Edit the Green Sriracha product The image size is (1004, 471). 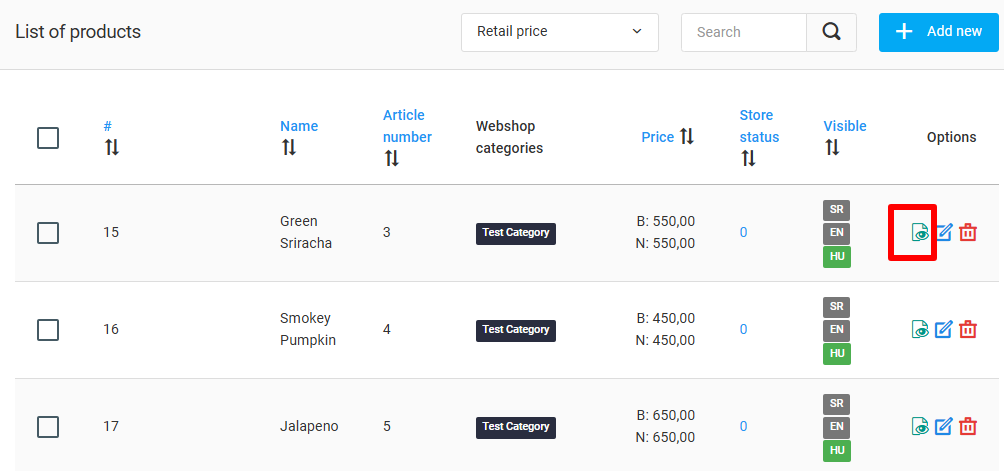pyautogui.click(x=944, y=232)
